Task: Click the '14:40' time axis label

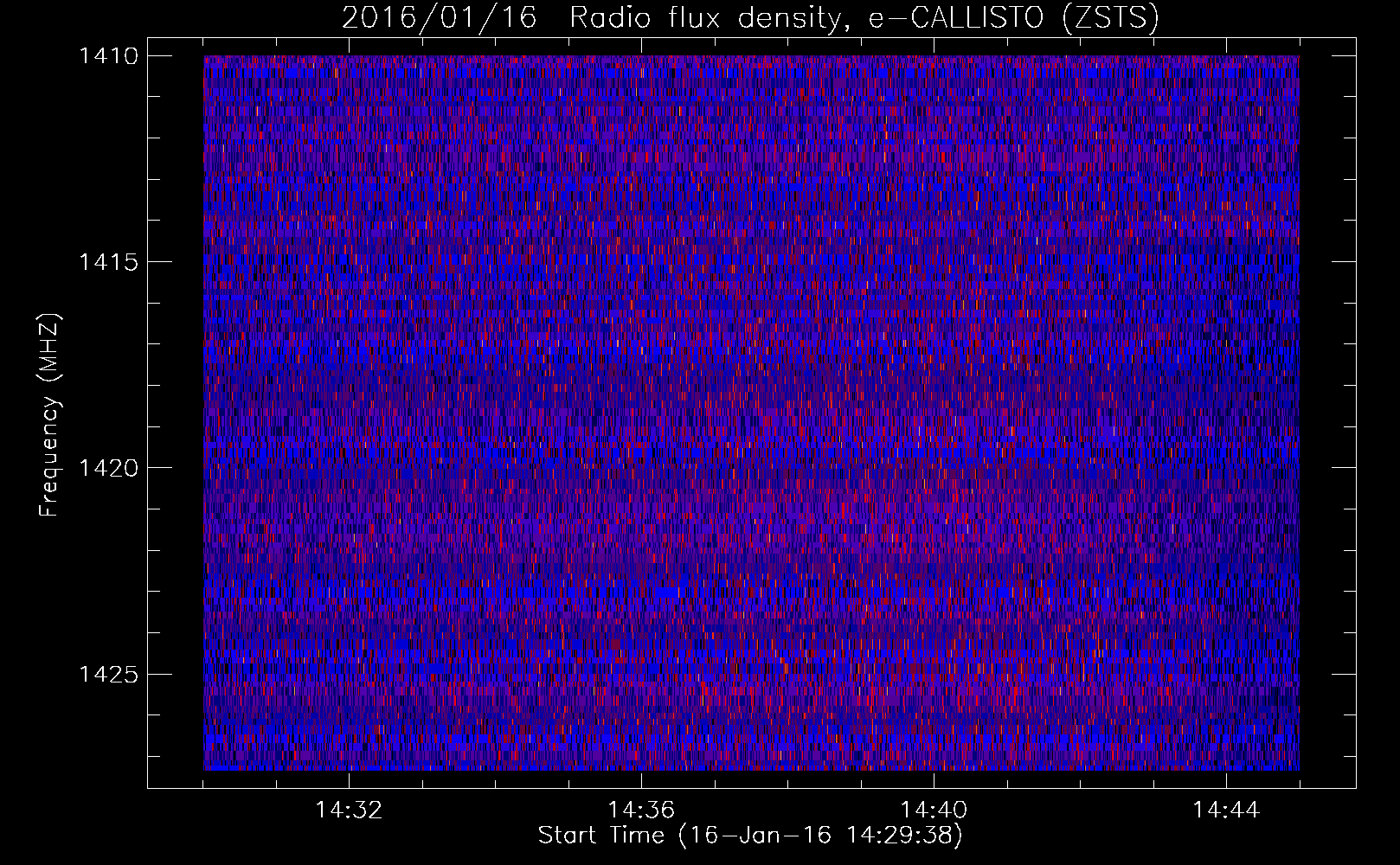Action: coord(934,811)
